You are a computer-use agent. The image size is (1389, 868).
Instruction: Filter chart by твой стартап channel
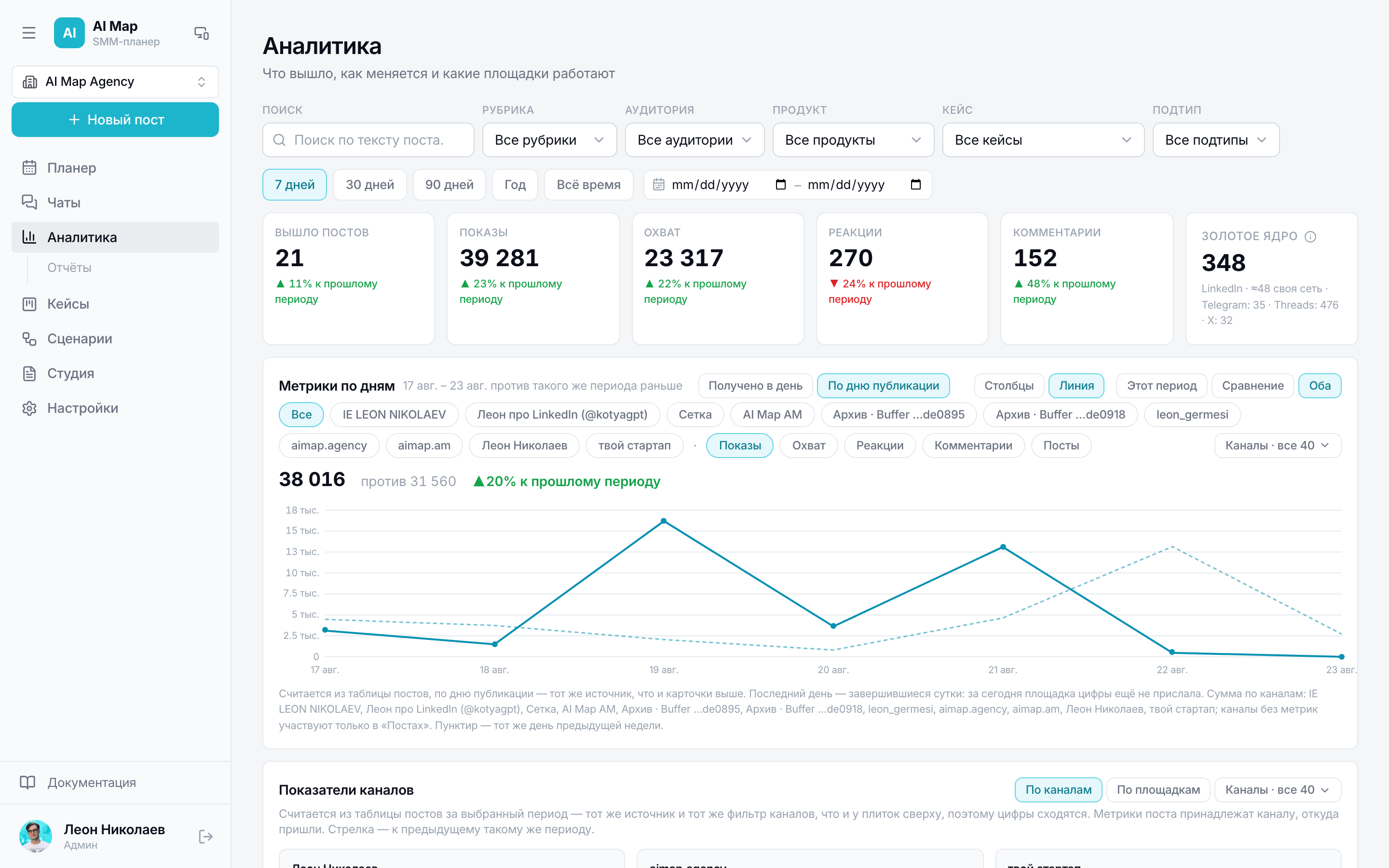[x=634, y=446]
